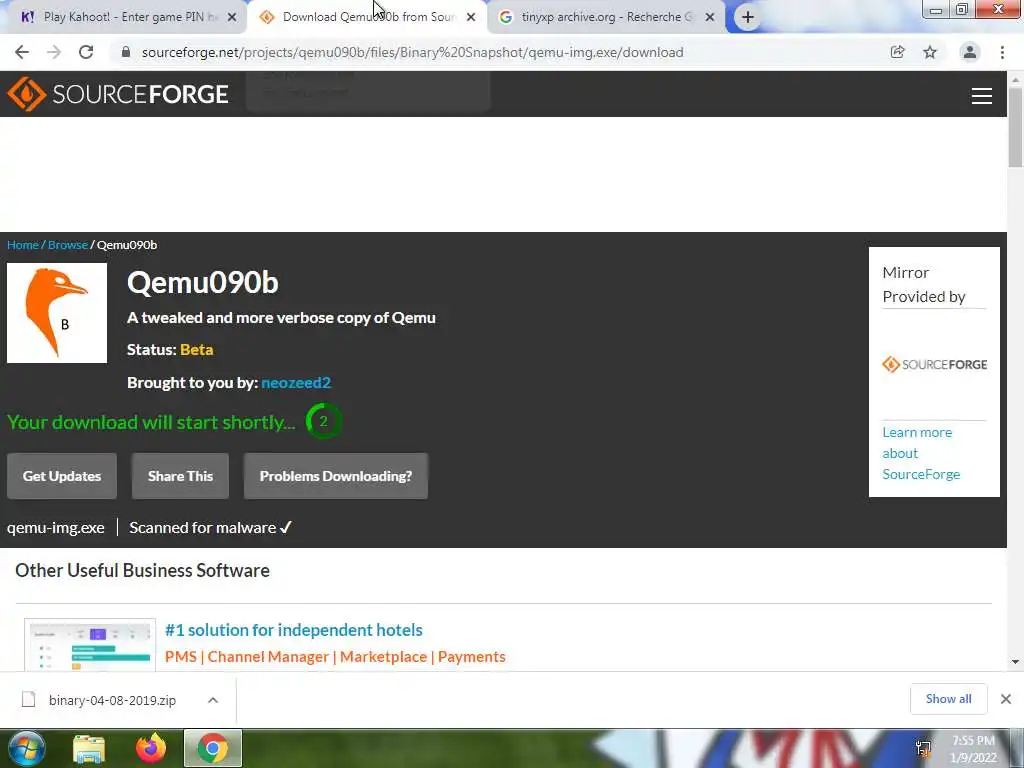Click 'Other Useful Business Software' heading
The height and width of the screenshot is (768, 1024).
142,570
